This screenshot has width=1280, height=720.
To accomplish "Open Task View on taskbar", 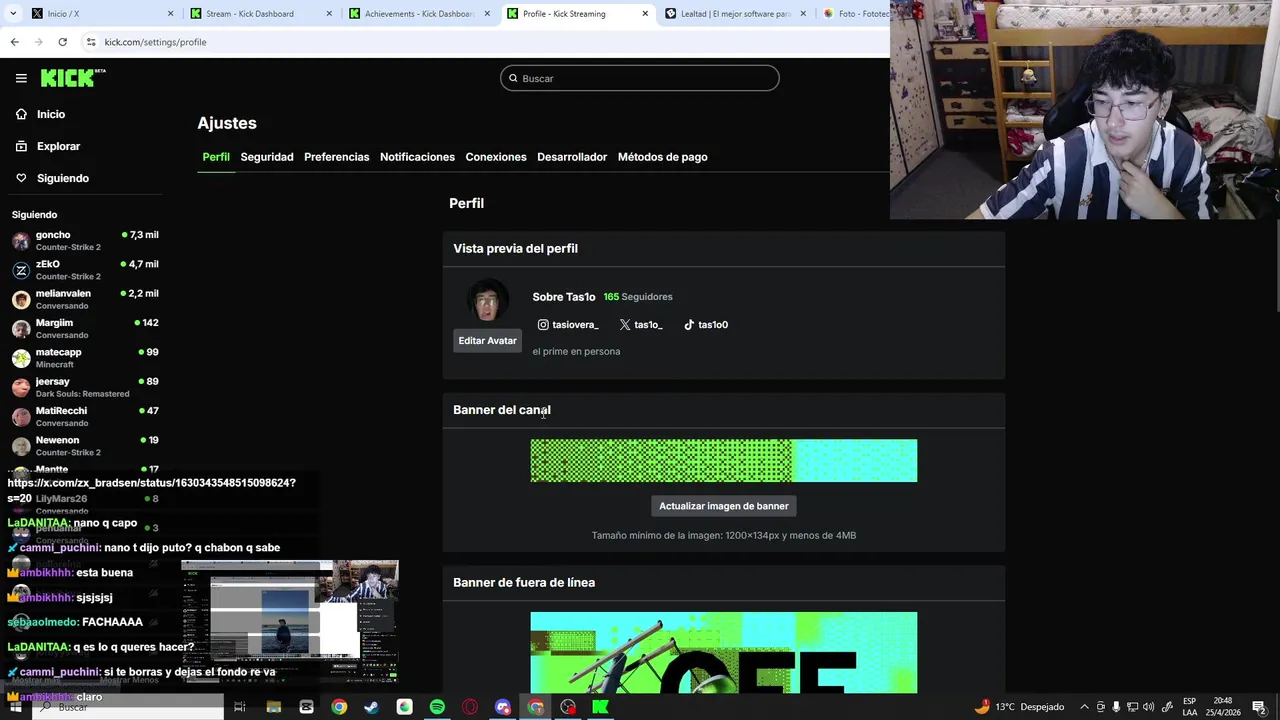I will pyautogui.click(x=240, y=707).
